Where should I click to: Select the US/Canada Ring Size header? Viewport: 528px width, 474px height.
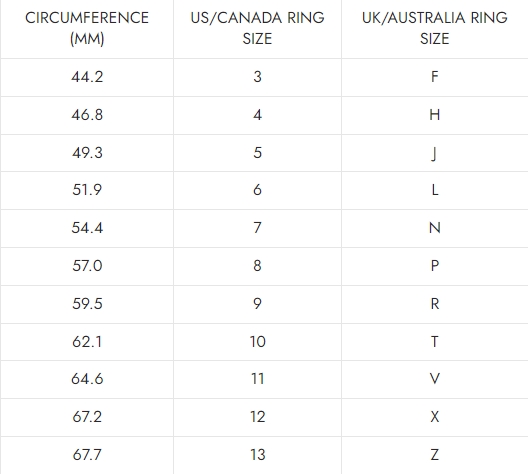point(257,28)
